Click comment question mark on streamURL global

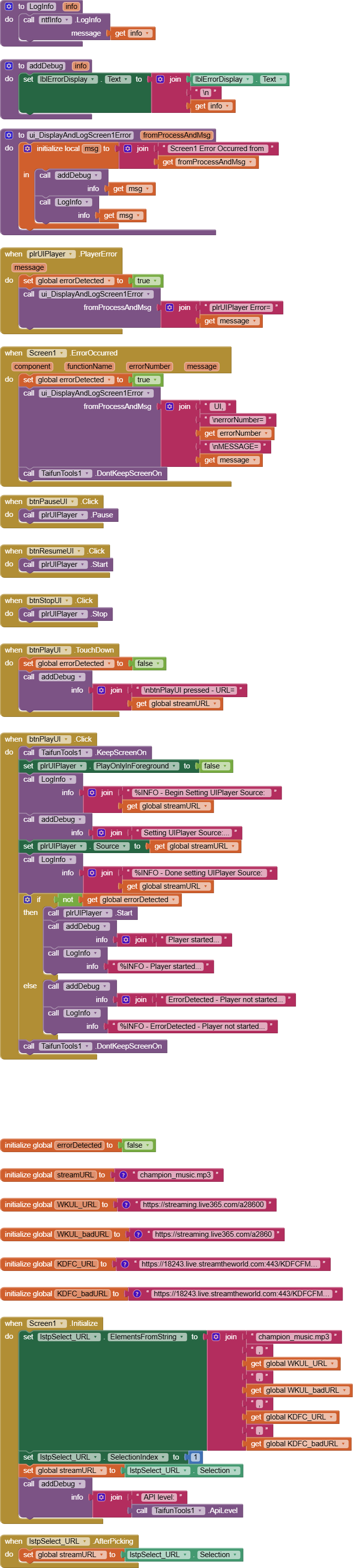click(x=123, y=1175)
